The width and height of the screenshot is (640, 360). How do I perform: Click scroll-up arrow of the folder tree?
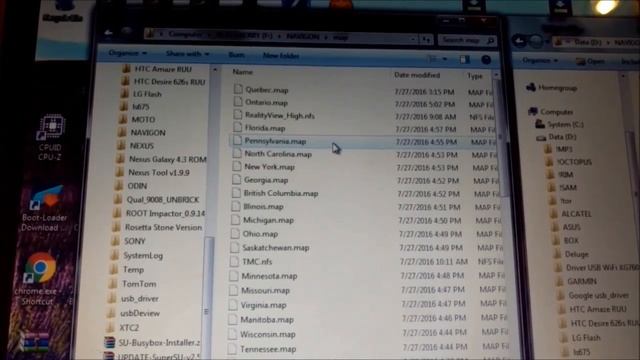(215, 70)
